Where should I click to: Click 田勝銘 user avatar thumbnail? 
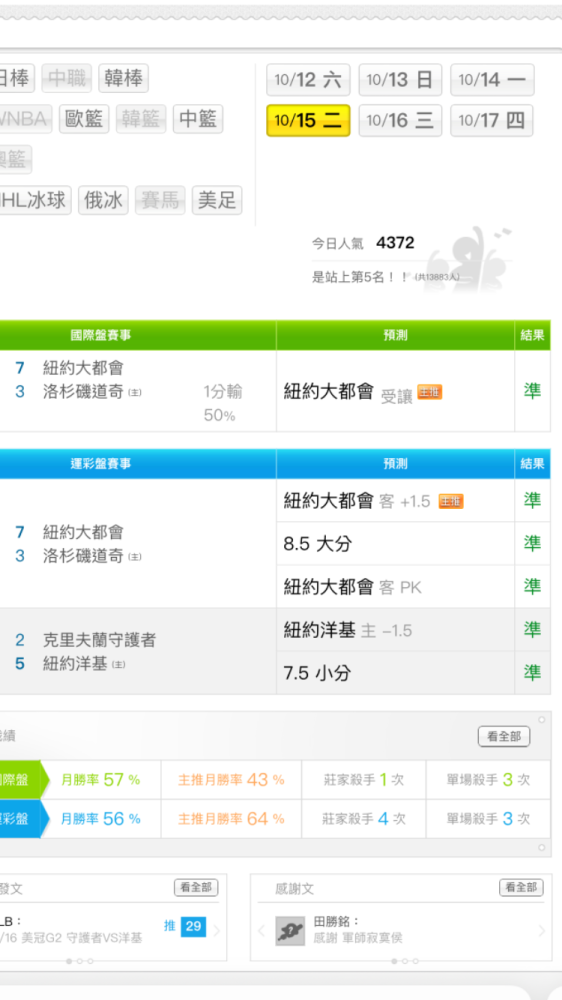(x=290, y=931)
